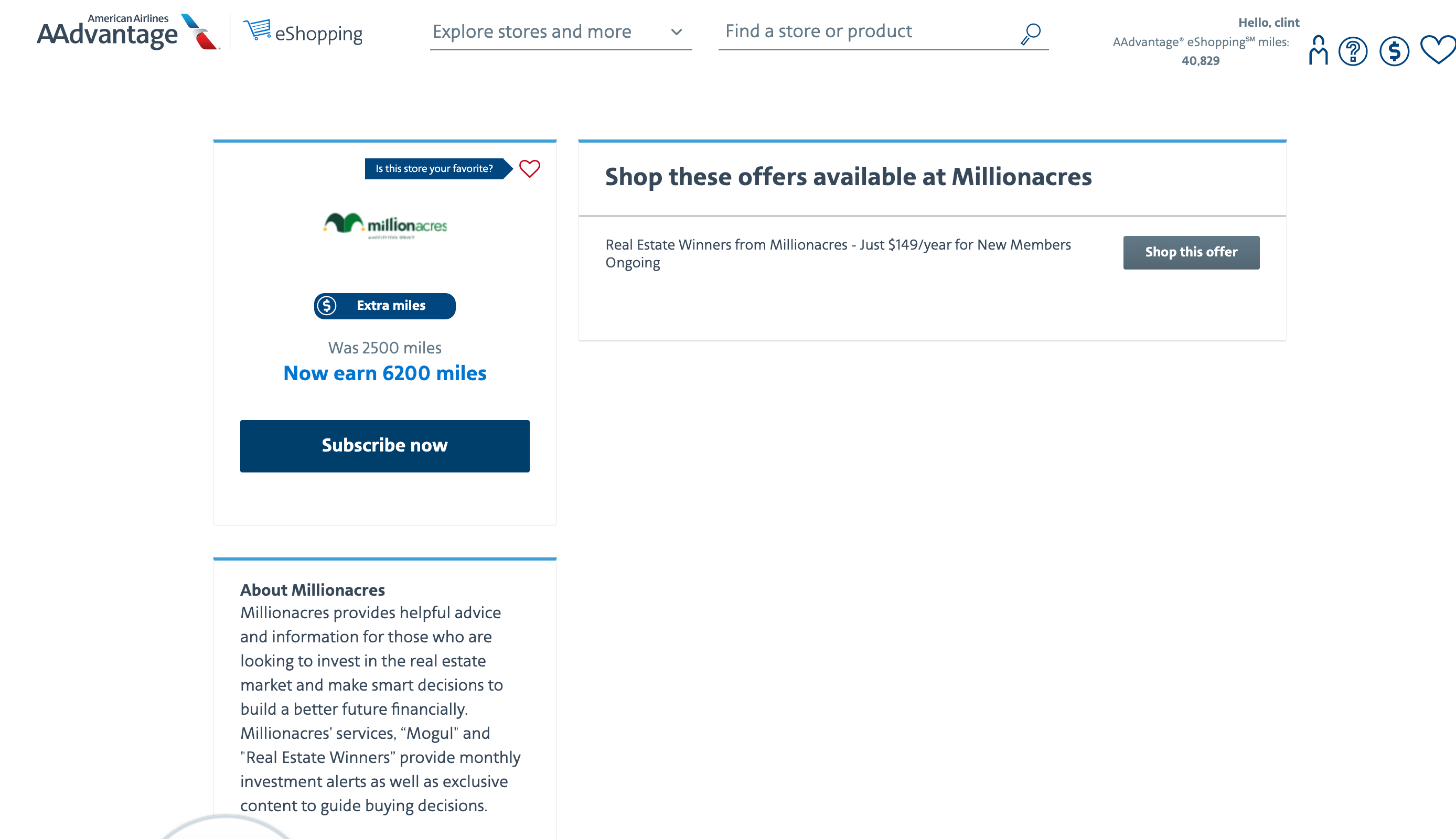Click the 40,829 miles balance
This screenshot has width=1456, height=839.
[1200, 61]
